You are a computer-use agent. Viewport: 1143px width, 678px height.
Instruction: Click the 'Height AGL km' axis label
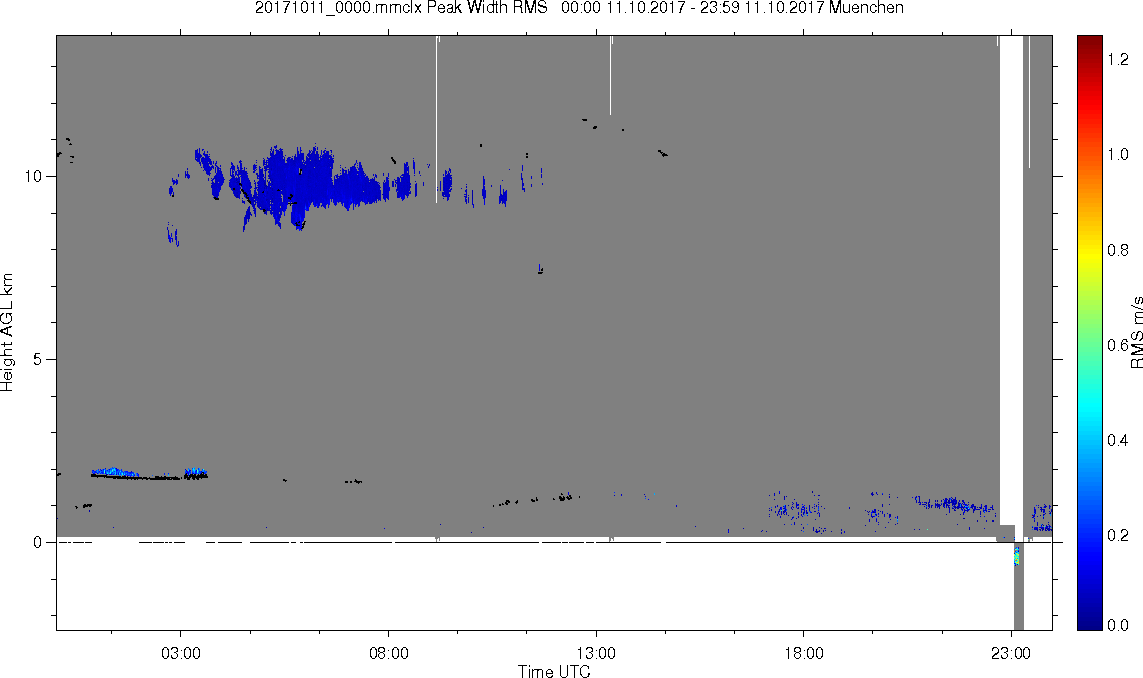tap(7, 332)
